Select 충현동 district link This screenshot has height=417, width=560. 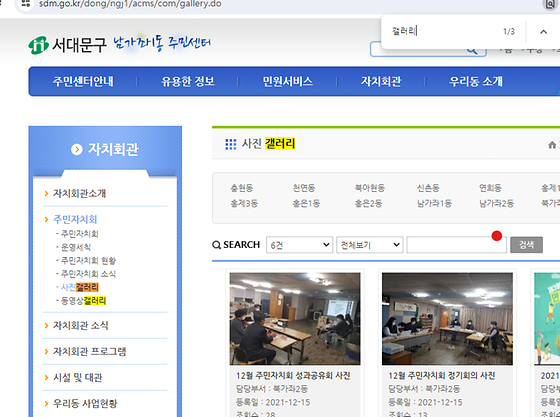(x=242, y=188)
